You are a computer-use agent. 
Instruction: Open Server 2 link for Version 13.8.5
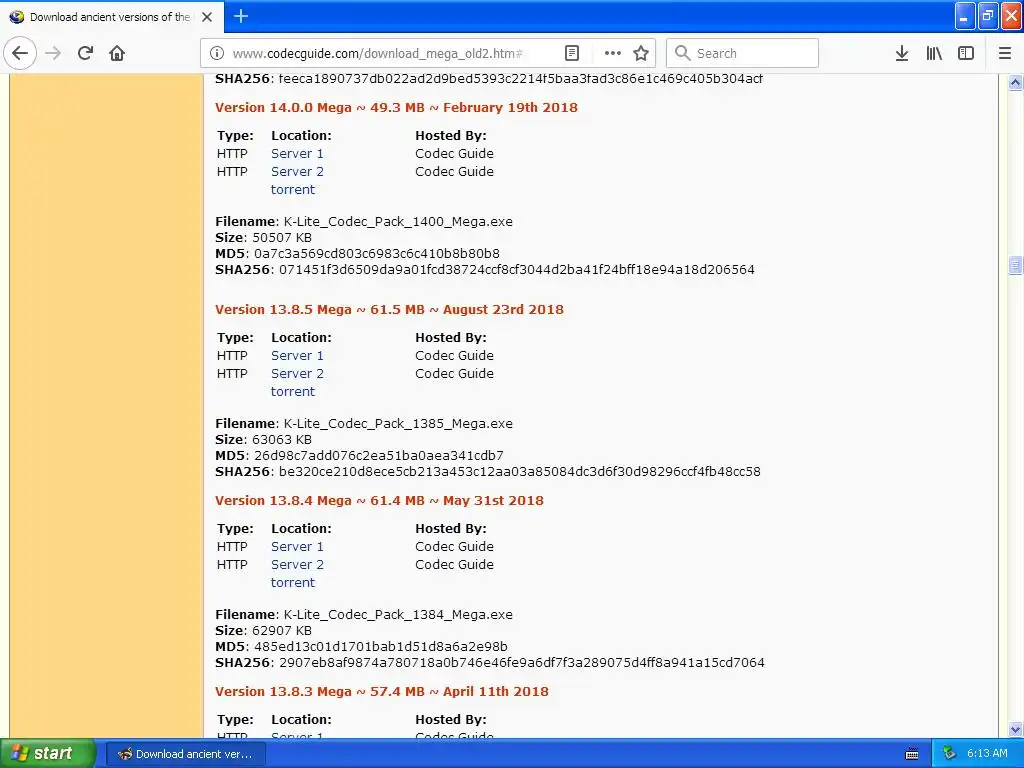[x=297, y=374]
